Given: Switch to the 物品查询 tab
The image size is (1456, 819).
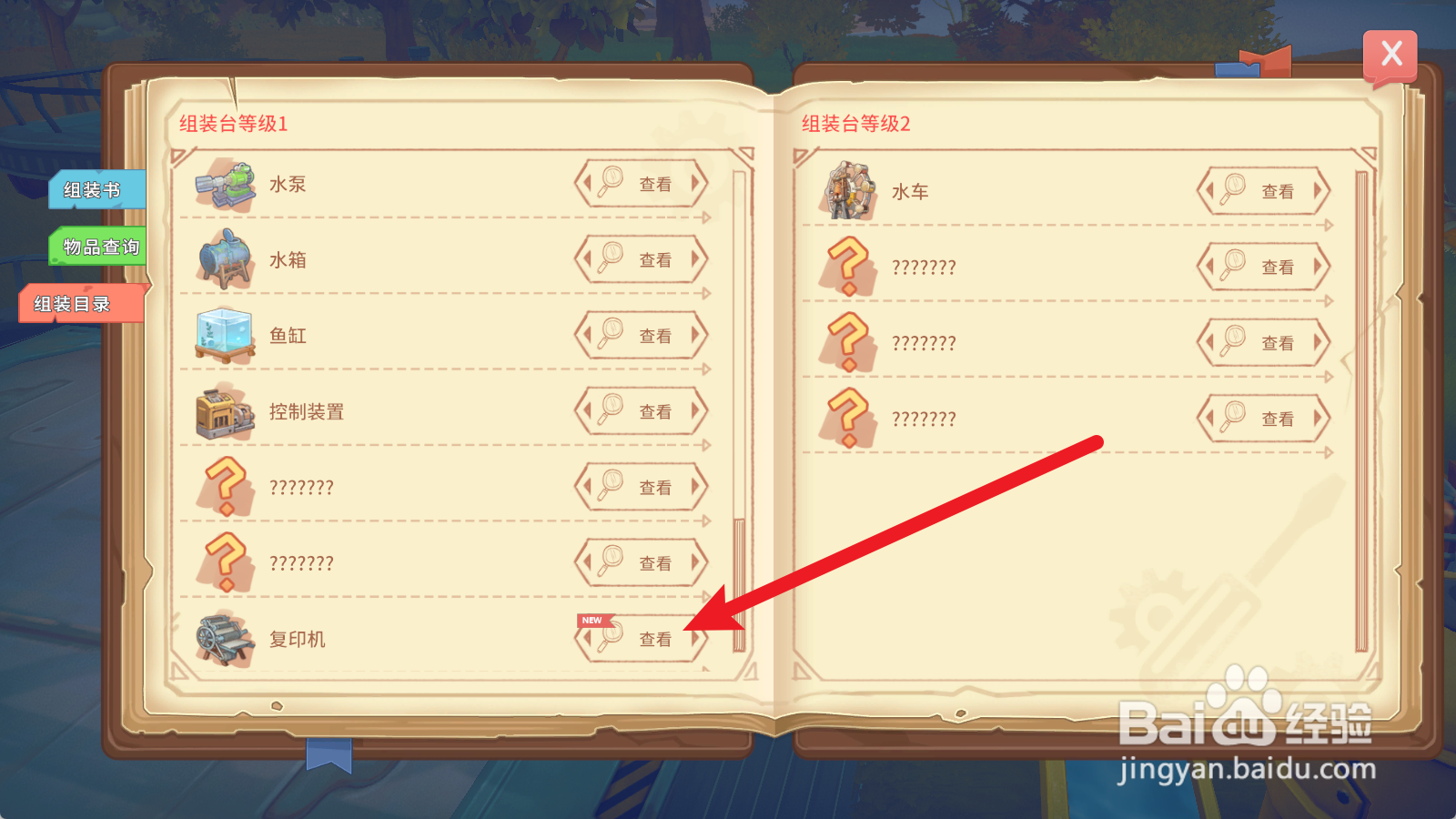Looking at the screenshot, I should click(97, 247).
